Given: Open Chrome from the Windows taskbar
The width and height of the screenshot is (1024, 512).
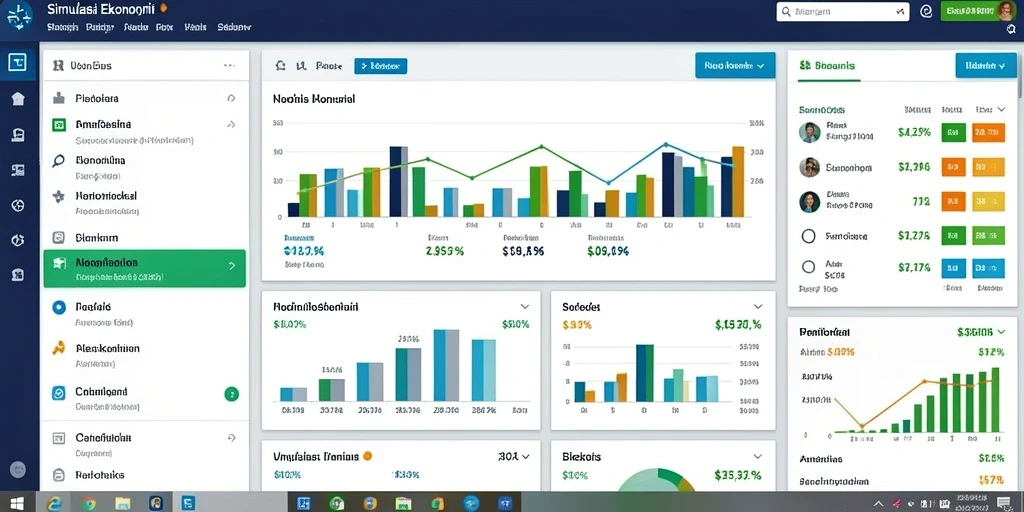Looking at the screenshot, I should coord(89,503).
